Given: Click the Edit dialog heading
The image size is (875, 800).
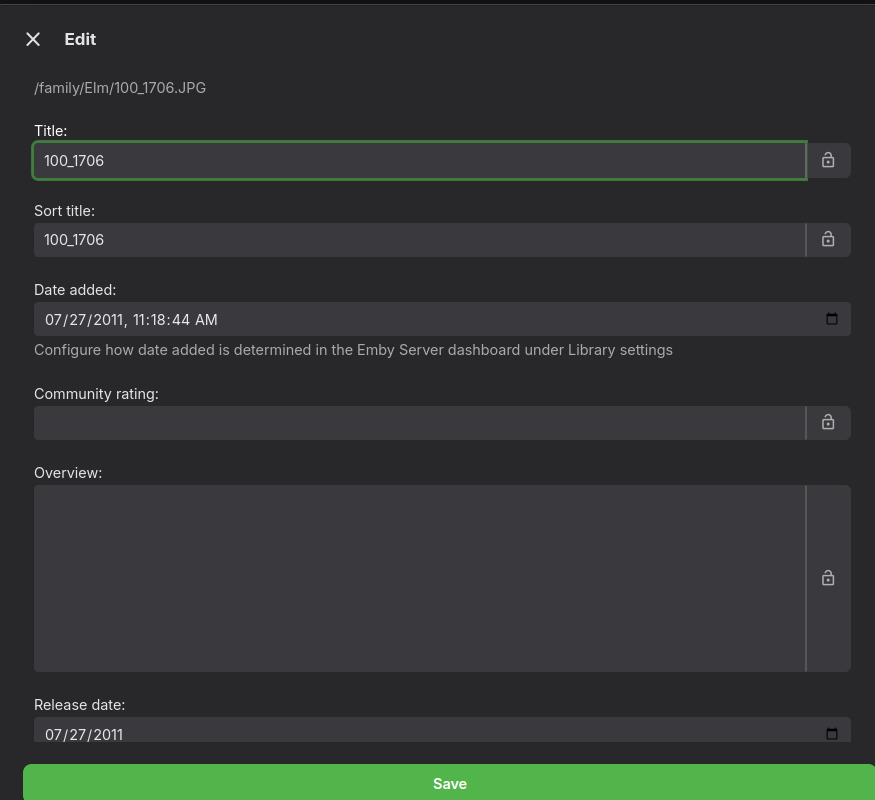Looking at the screenshot, I should coord(80,39).
